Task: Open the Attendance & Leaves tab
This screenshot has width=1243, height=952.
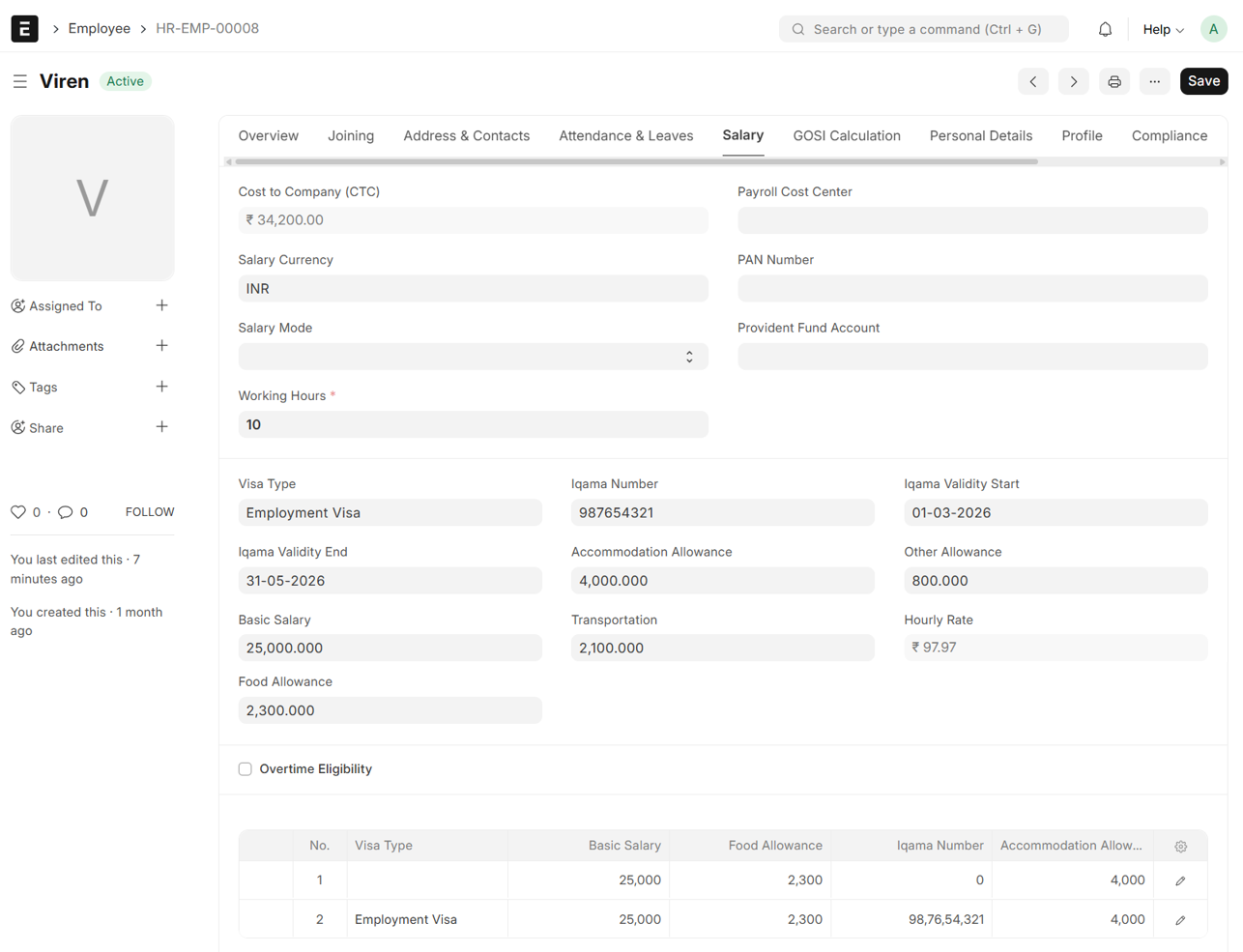Action: (625, 136)
